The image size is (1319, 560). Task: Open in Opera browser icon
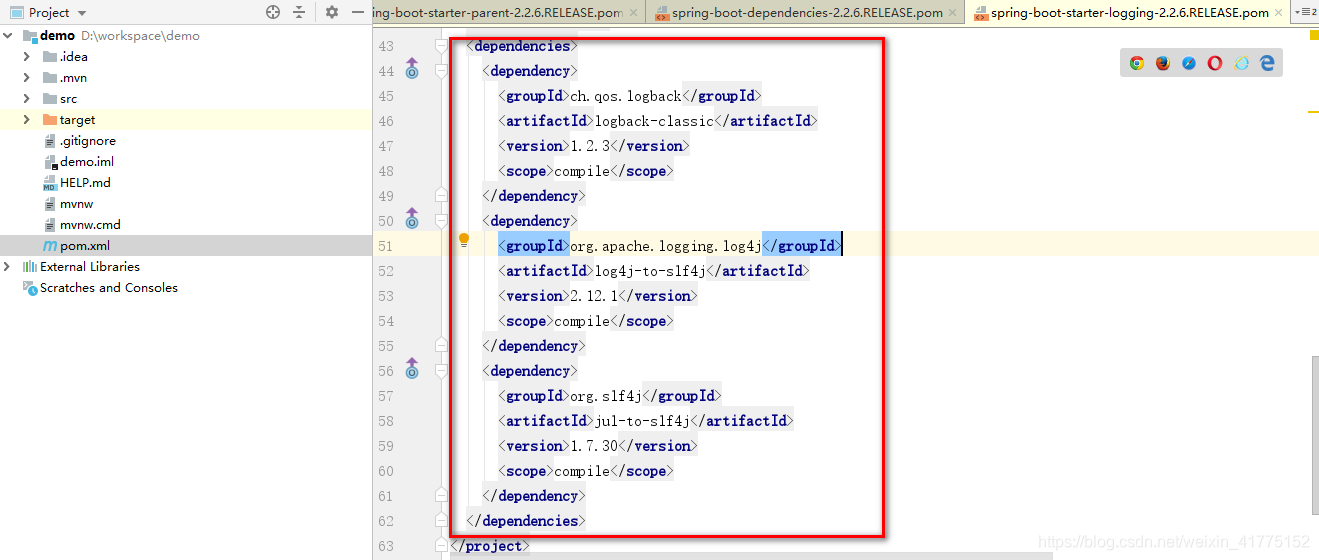(1215, 63)
